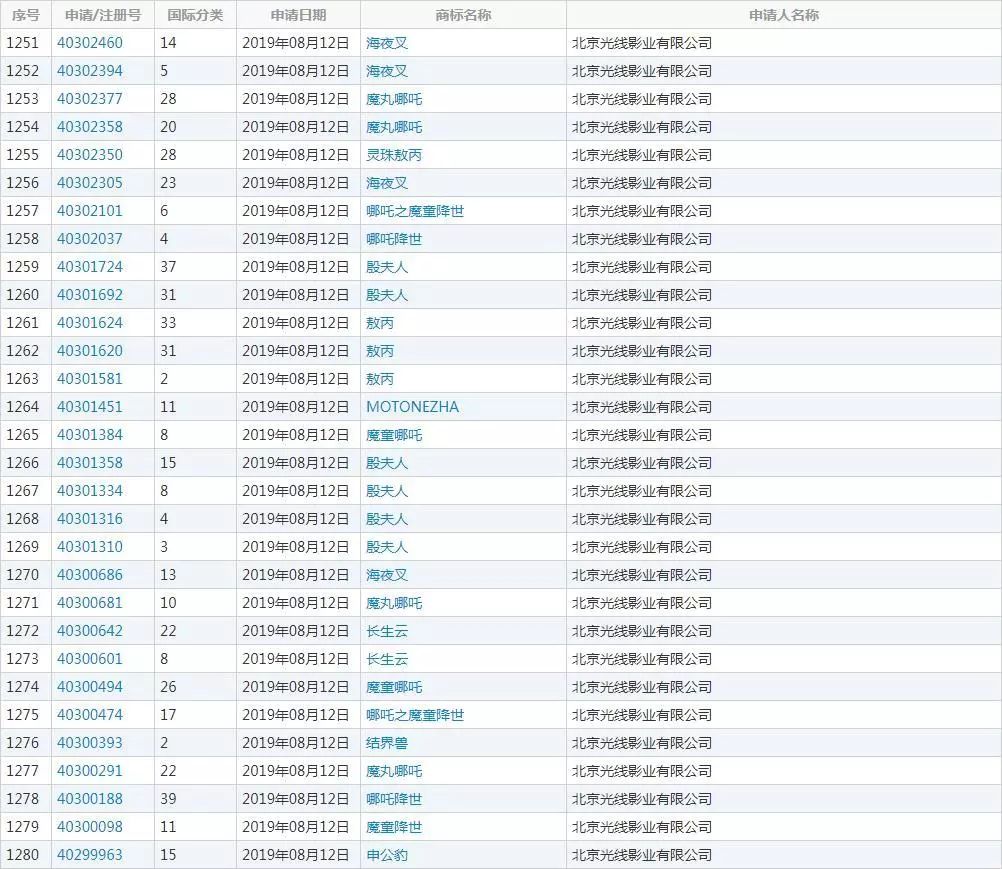Image resolution: width=1002 pixels, height=869 pixels.
Task: Open application number 40302358
Action: 89,127
